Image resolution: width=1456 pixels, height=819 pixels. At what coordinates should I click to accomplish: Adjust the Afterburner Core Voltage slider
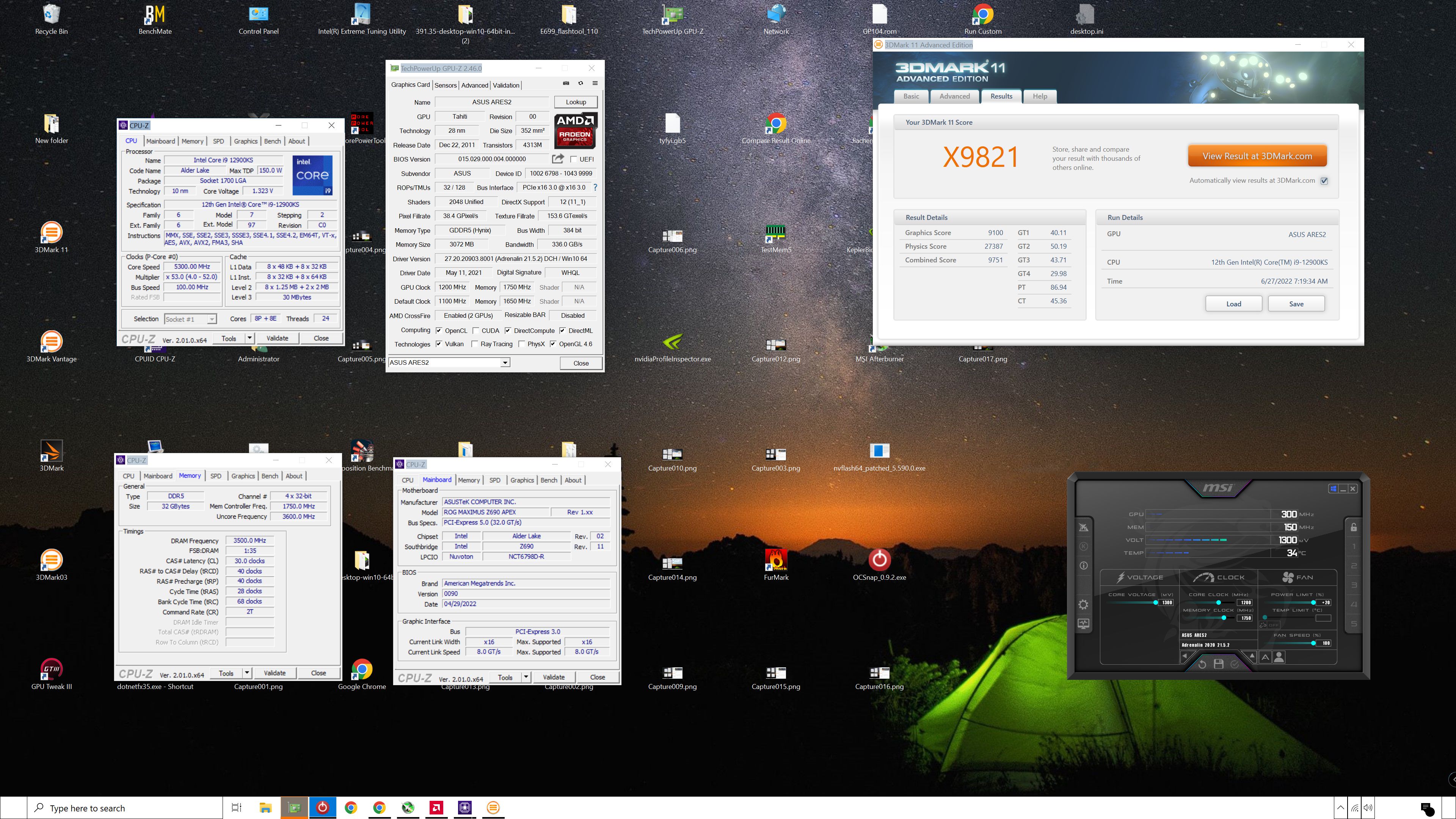(x=1133, y=602)
